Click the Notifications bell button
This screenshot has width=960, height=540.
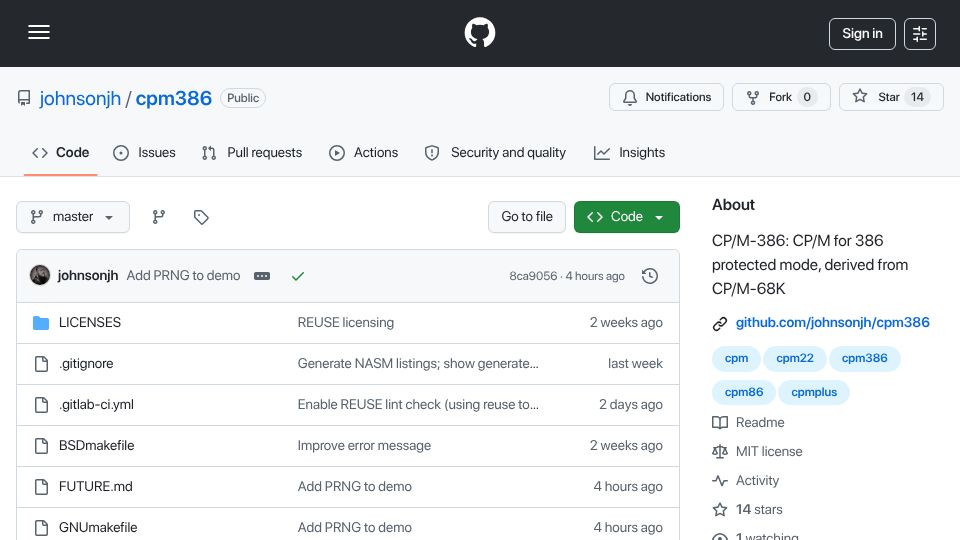[x=666, y=97]
